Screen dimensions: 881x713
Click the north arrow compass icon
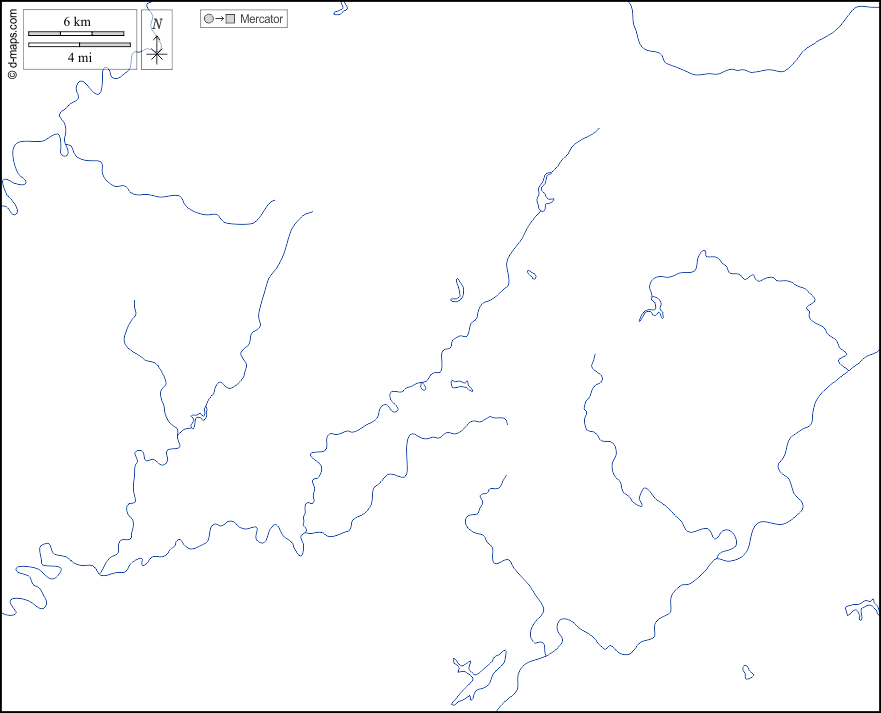point(156,40)
